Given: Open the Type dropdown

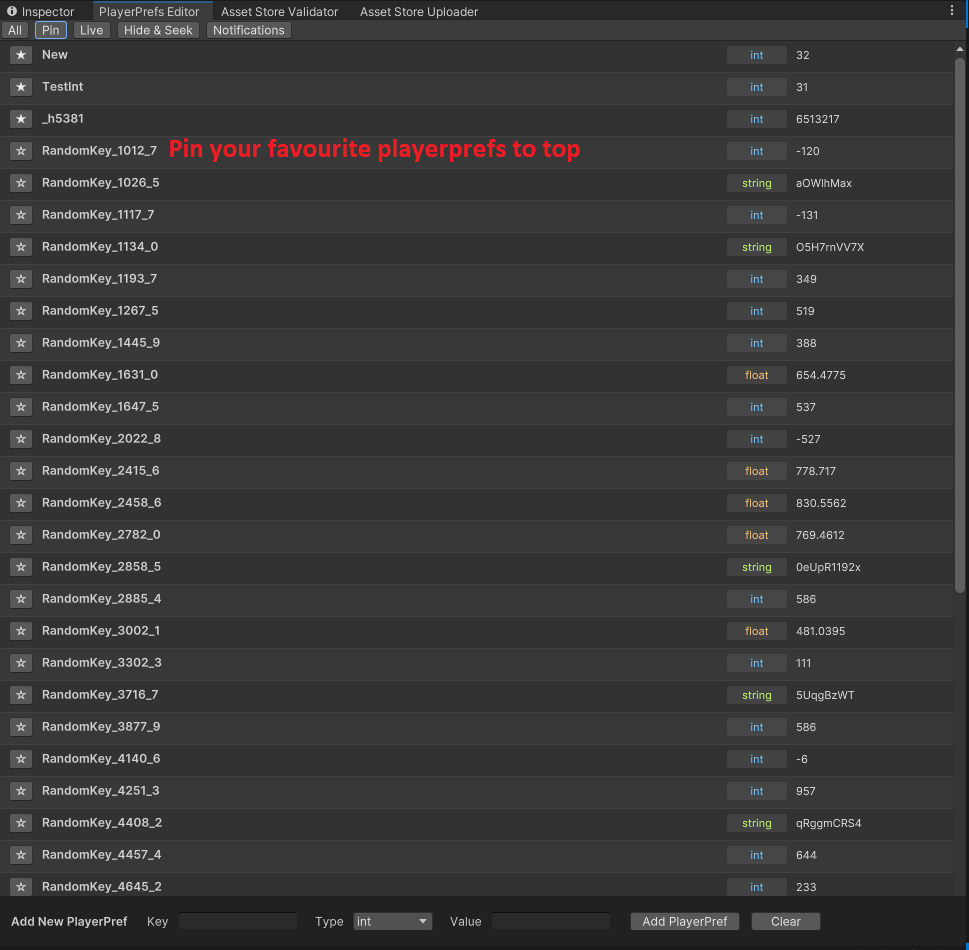Looking at the screenshot, I should pos(392,921).
